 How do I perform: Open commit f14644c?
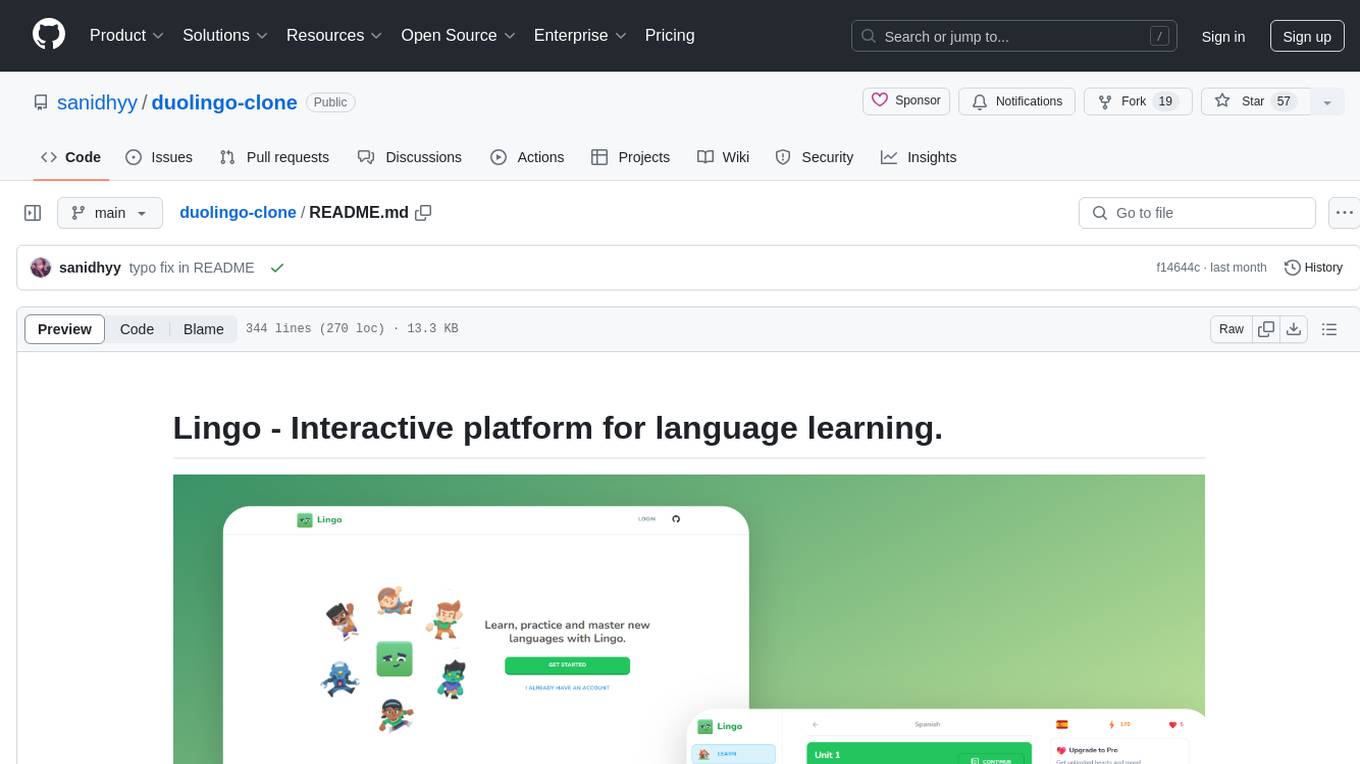tap(1178, 268)
